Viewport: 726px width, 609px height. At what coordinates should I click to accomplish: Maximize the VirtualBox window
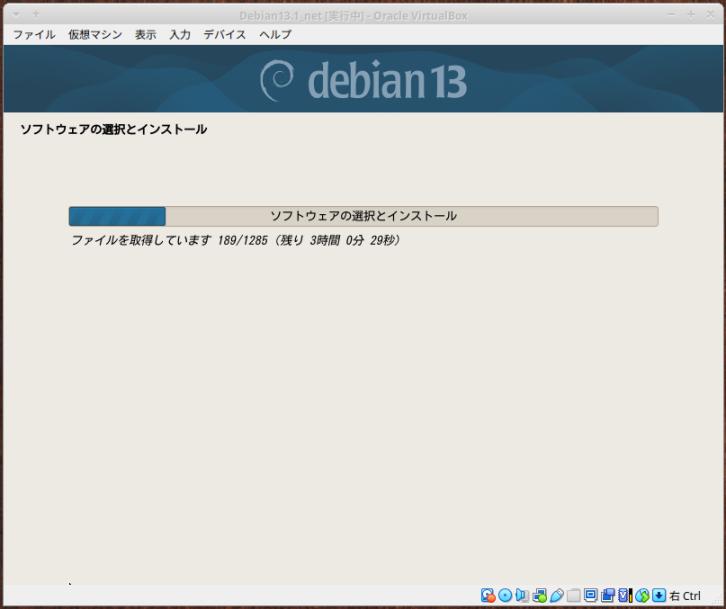click(691, 15)
